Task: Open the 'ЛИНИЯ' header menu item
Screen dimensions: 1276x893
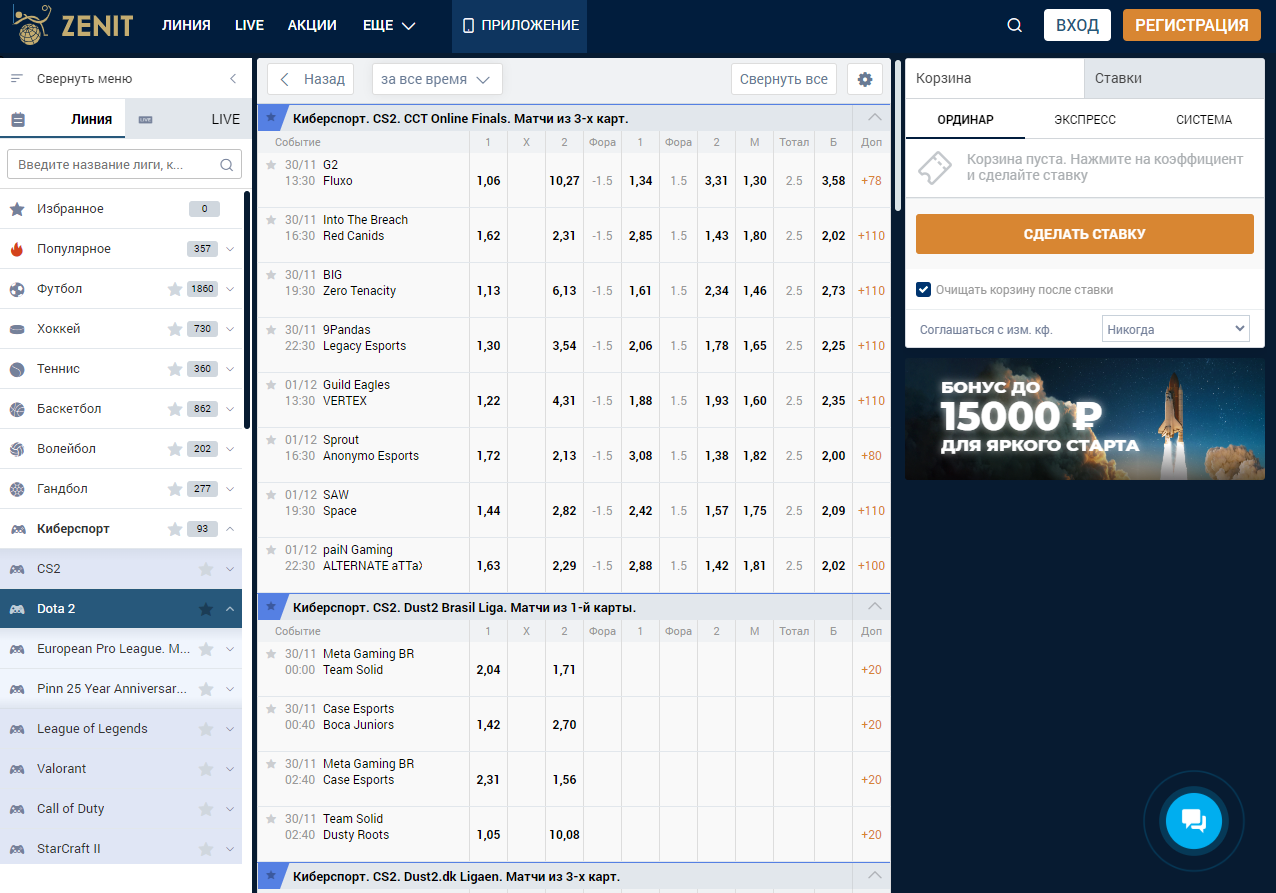Action: [186, 26]
